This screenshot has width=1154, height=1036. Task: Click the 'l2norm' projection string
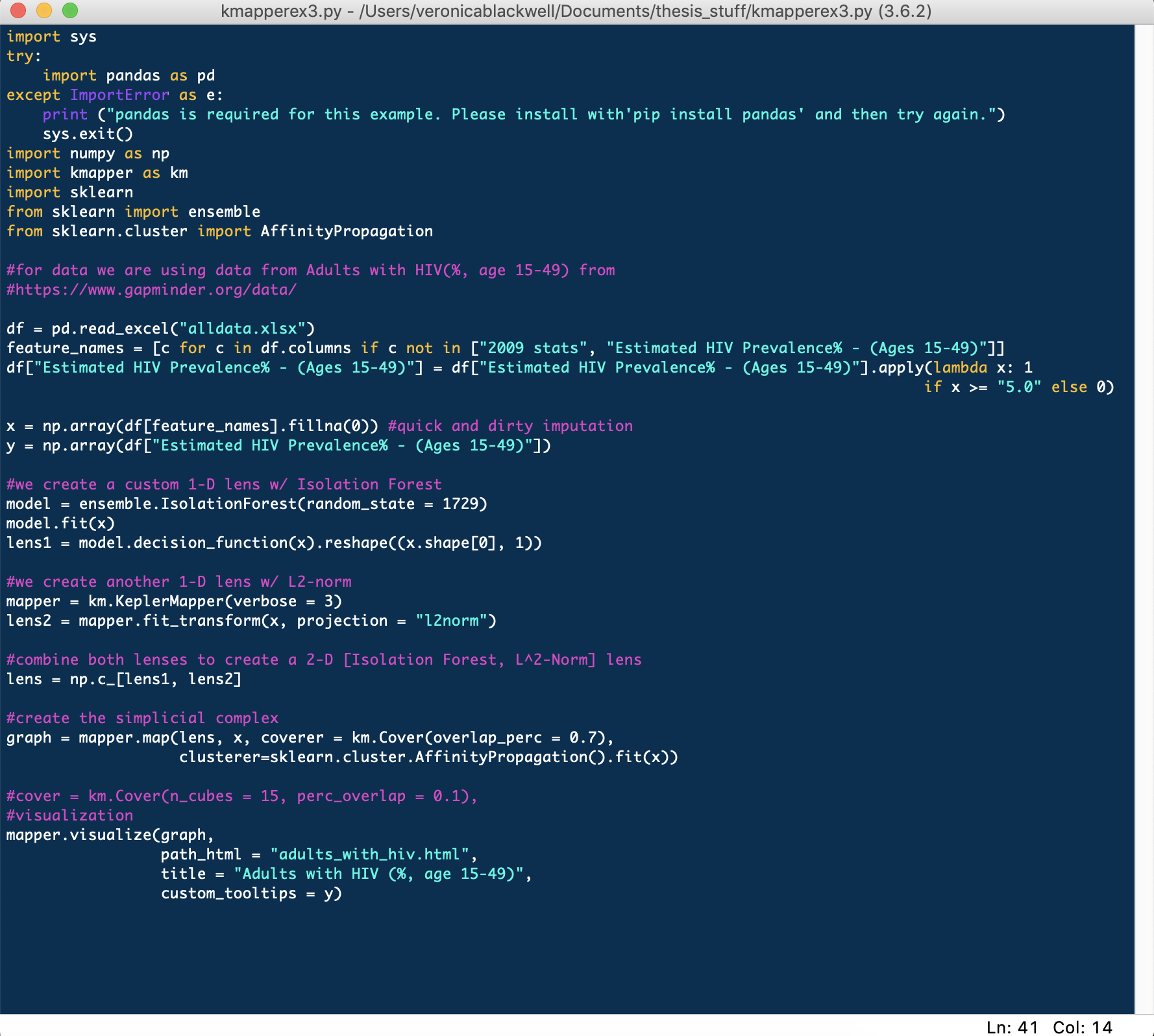pyautogui.click(x=451, y=621)
